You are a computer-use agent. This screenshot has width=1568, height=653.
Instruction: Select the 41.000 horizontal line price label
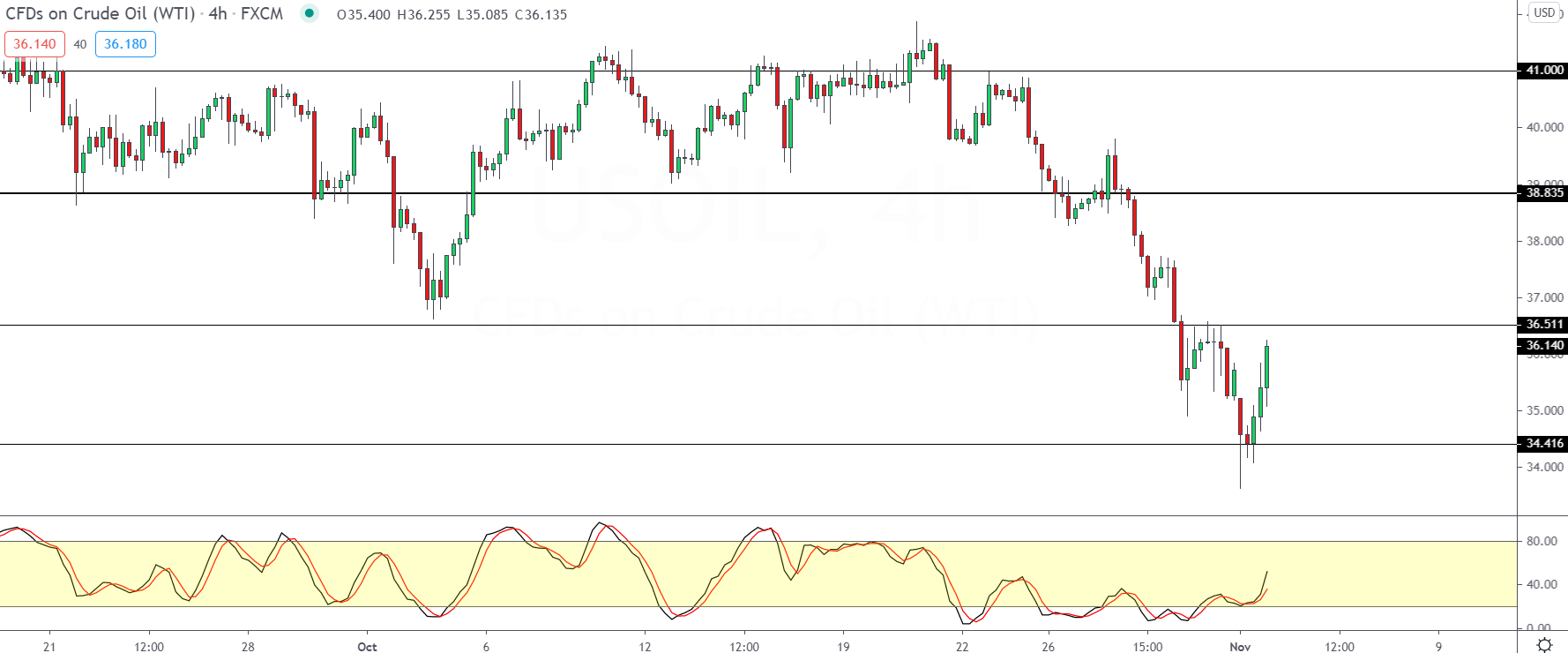point(1542,71)
